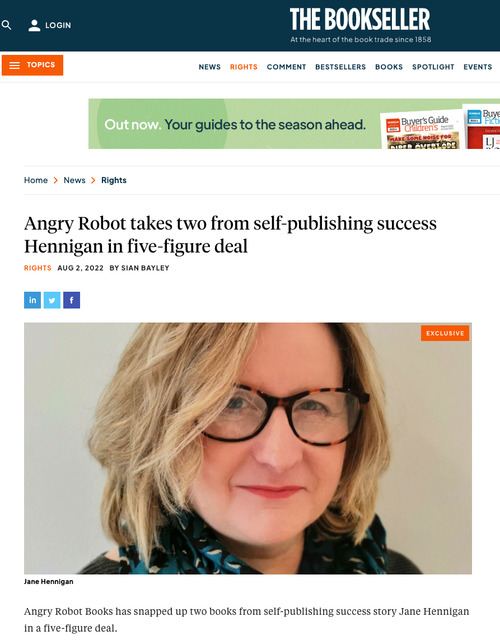Click The Bookseller logo
Viewport: 500px width, 640px height.
360,25
